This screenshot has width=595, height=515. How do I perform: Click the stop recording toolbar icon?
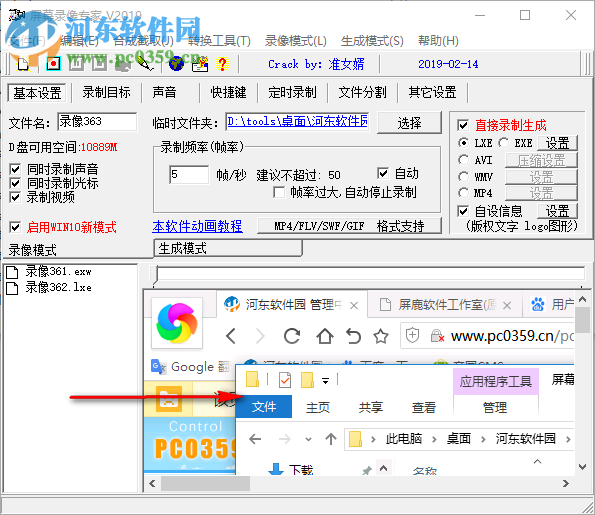click(x=99, y=64)
